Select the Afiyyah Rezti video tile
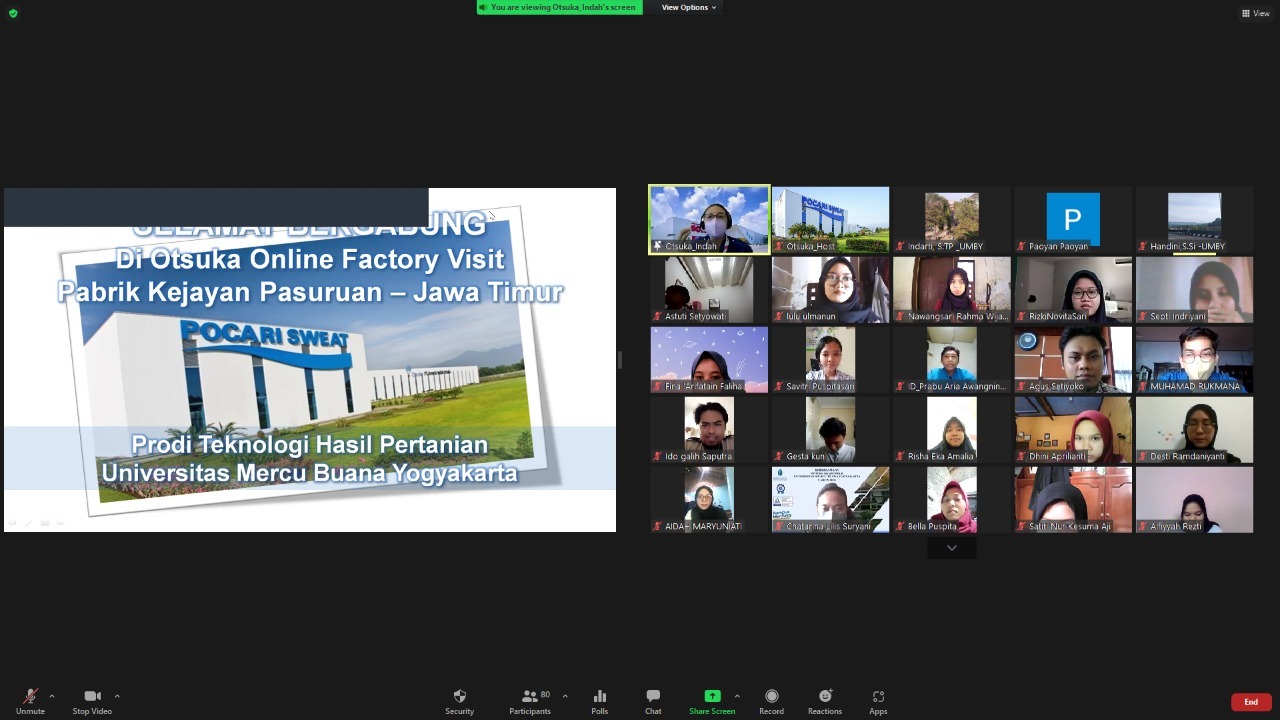The image size is (1280, 720). [x=1194, y=500]
